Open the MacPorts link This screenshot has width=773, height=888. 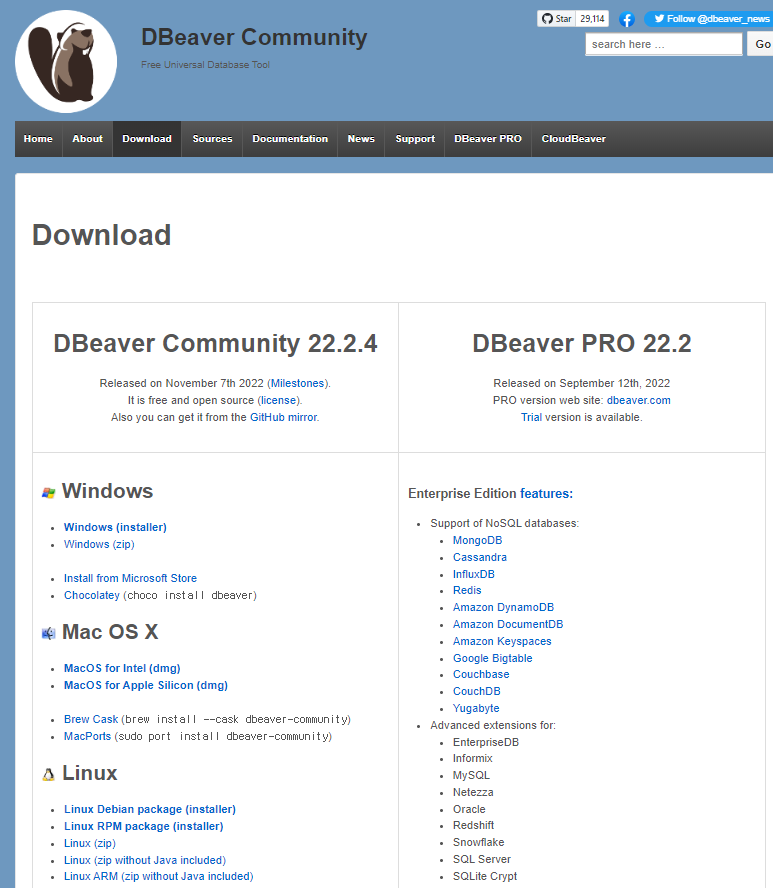click(x=87, y=736)
